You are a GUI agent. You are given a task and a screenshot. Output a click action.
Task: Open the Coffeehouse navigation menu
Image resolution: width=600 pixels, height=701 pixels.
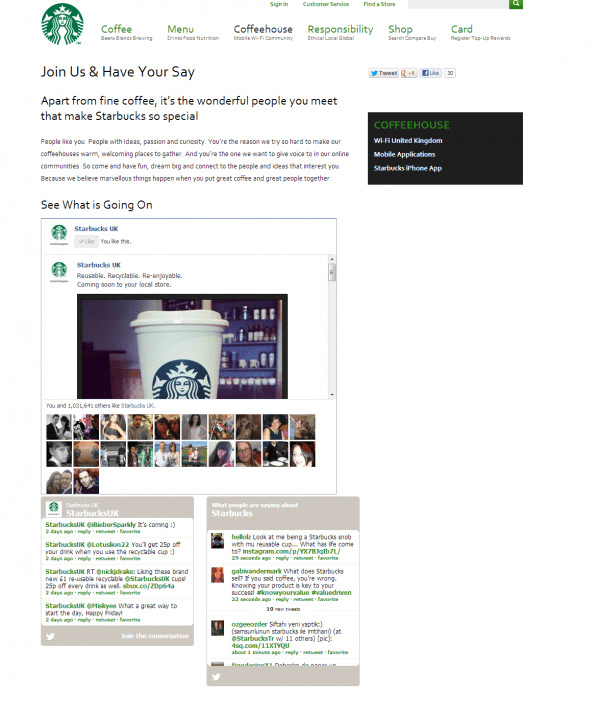pos(263,29)
